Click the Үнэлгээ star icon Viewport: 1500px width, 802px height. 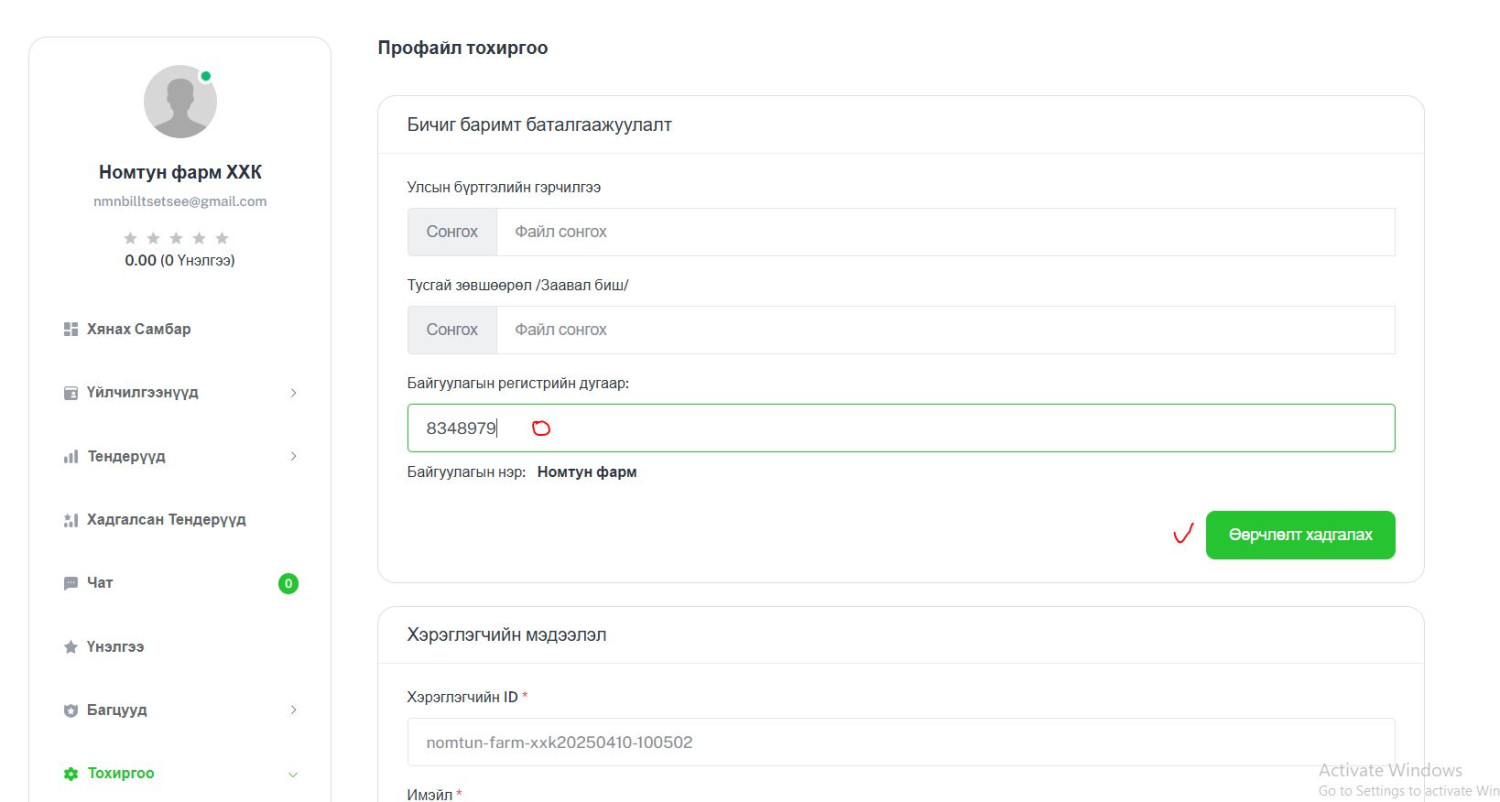[x=70, y=647]
